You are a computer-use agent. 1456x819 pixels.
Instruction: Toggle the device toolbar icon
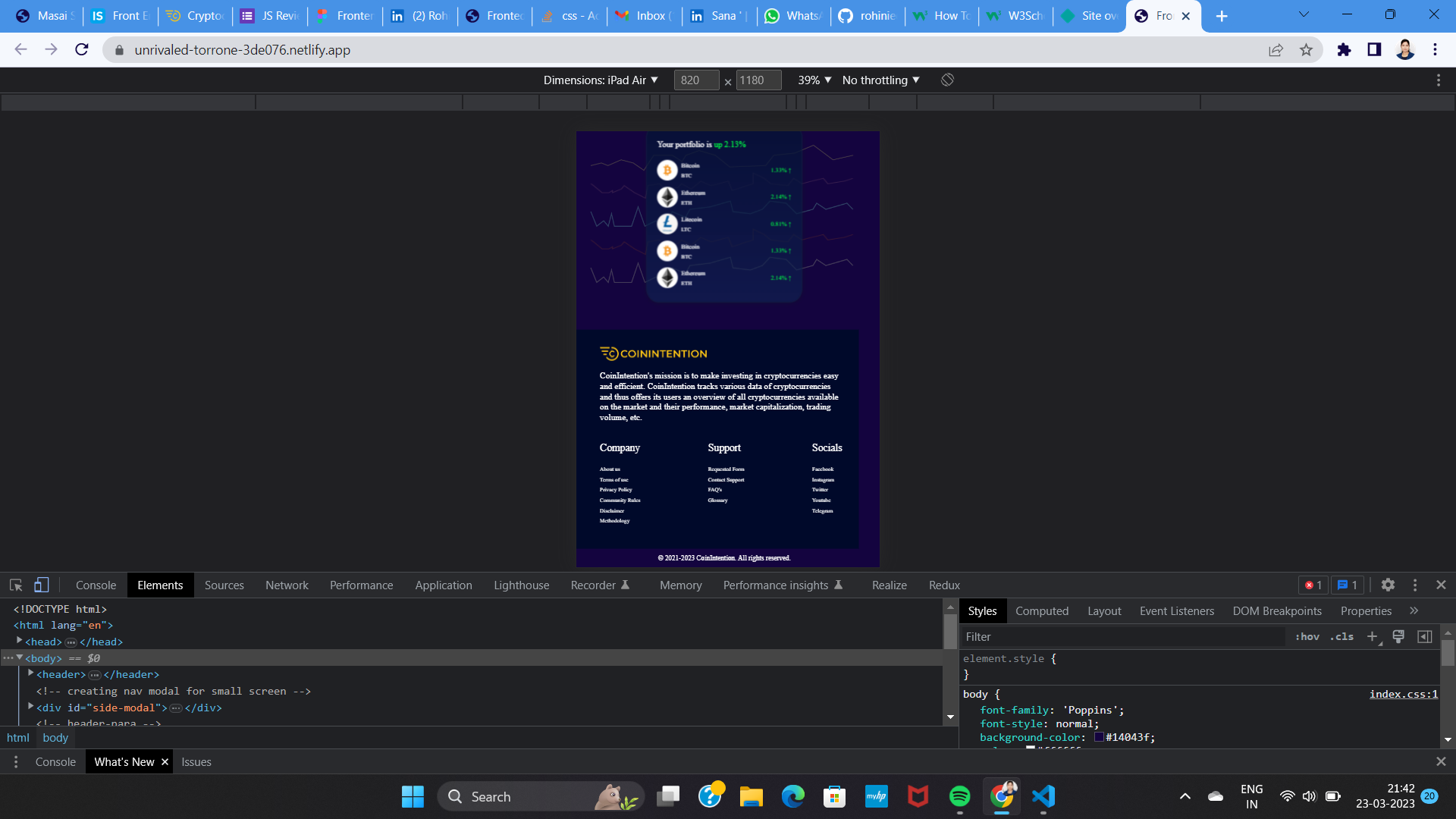click(42, 585)
